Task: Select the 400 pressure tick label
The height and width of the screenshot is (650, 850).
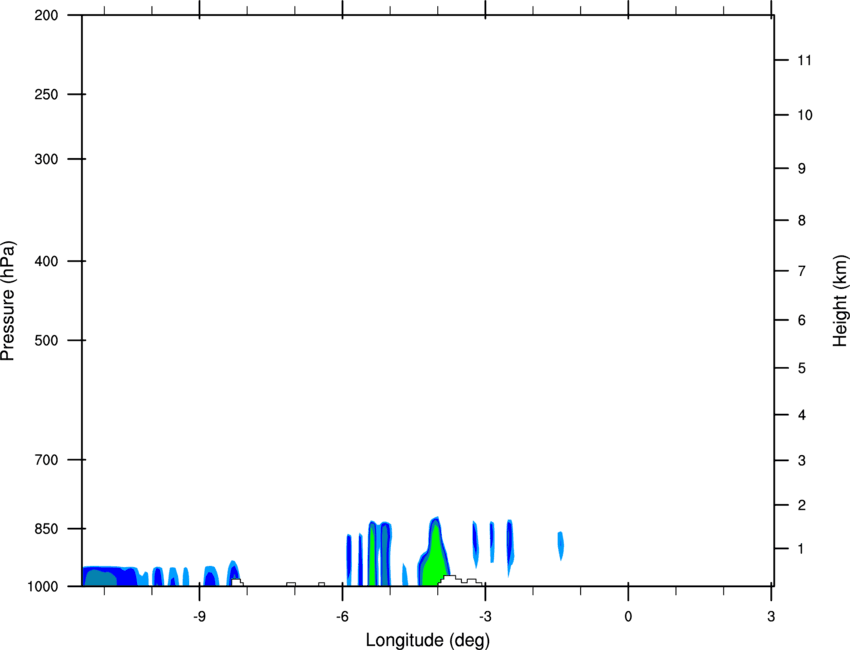Action: pyautogui.click(x=46, y=261)
